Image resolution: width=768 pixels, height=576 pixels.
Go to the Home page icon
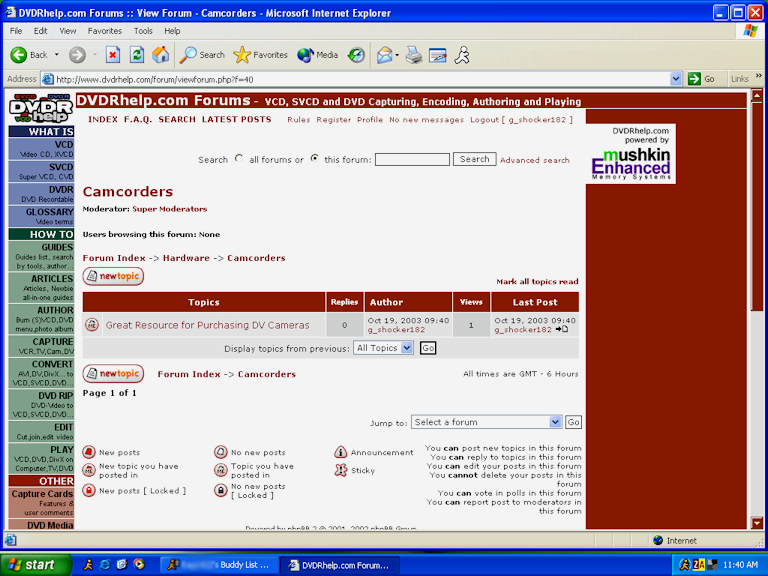[x=160, y=55]
